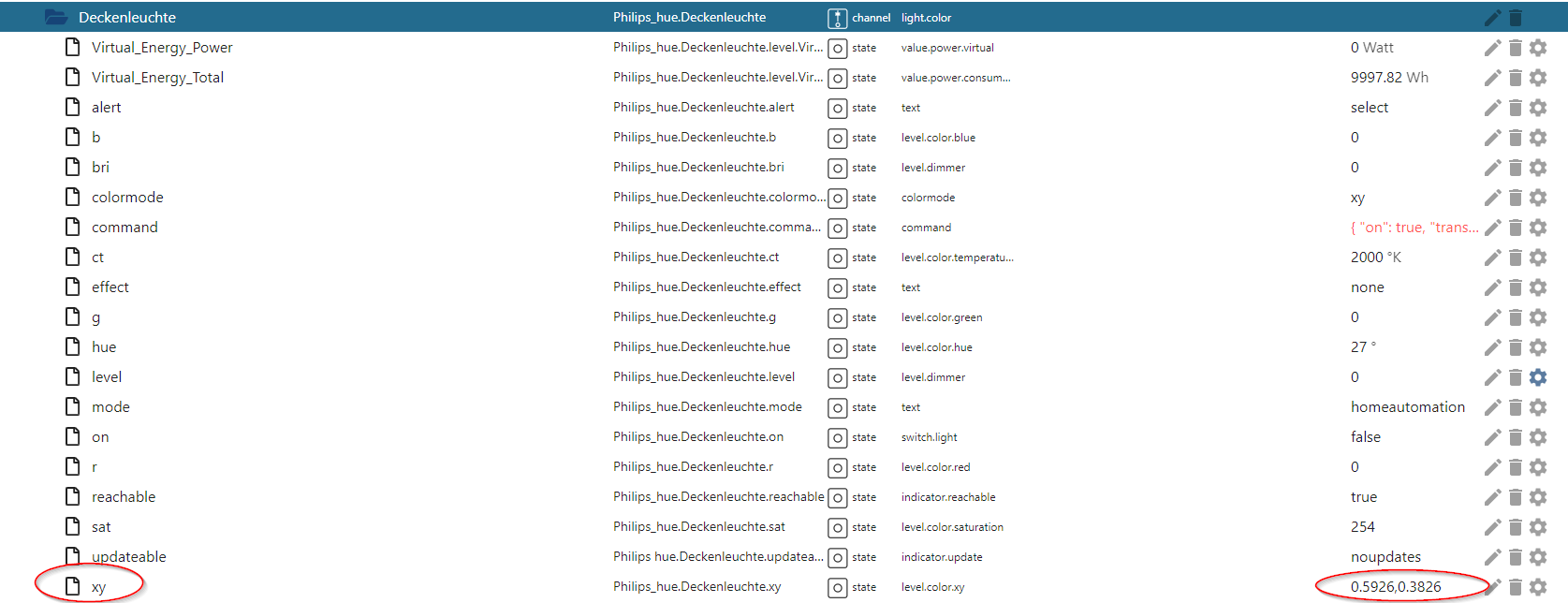
Task: Edit the xy state object
Action: pyautogui.click(x=1493, y=587)
